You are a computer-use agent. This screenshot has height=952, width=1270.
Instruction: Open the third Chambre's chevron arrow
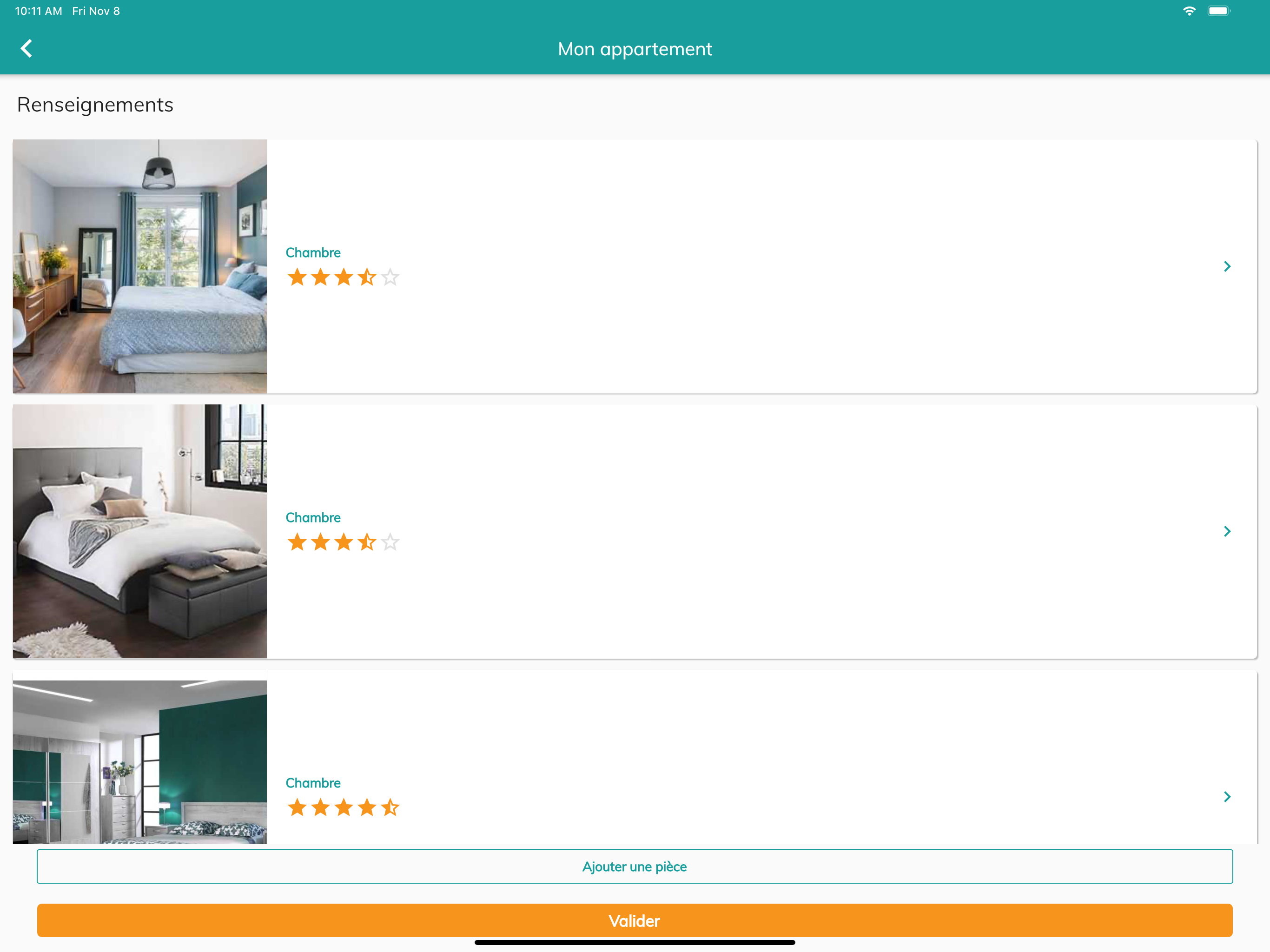1227,796
